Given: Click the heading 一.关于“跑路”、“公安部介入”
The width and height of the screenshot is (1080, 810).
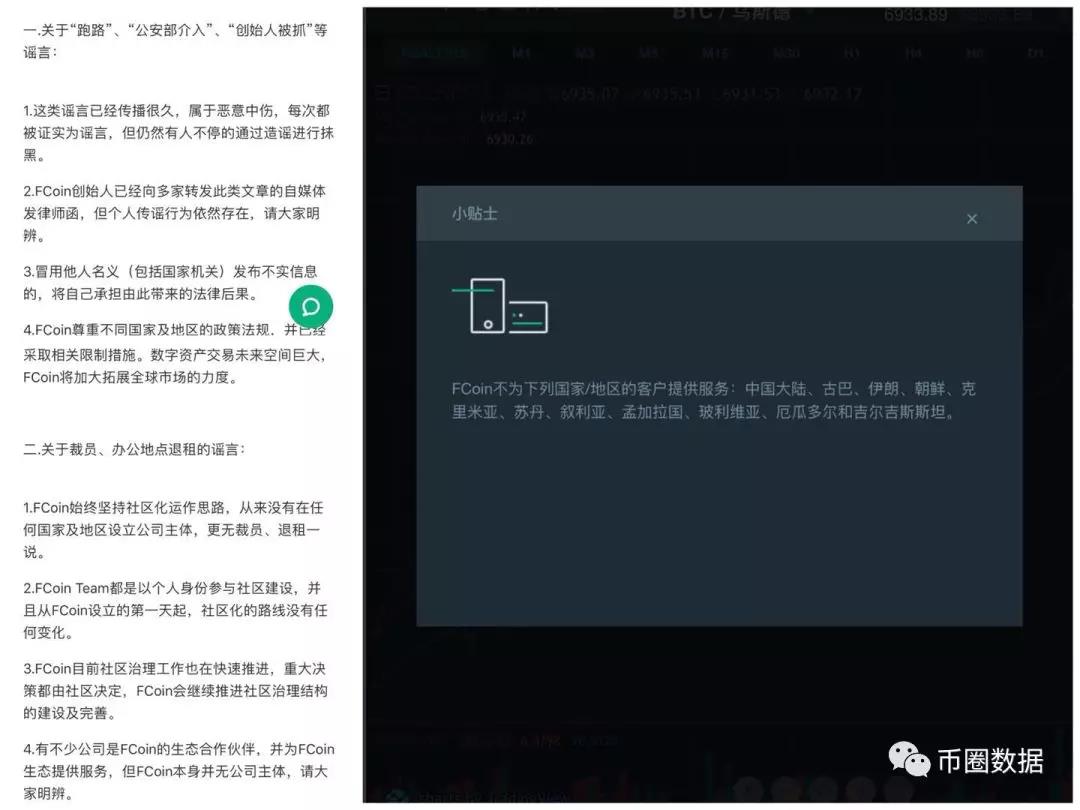Looking at the screenshot, I should [x=176, y=41].
